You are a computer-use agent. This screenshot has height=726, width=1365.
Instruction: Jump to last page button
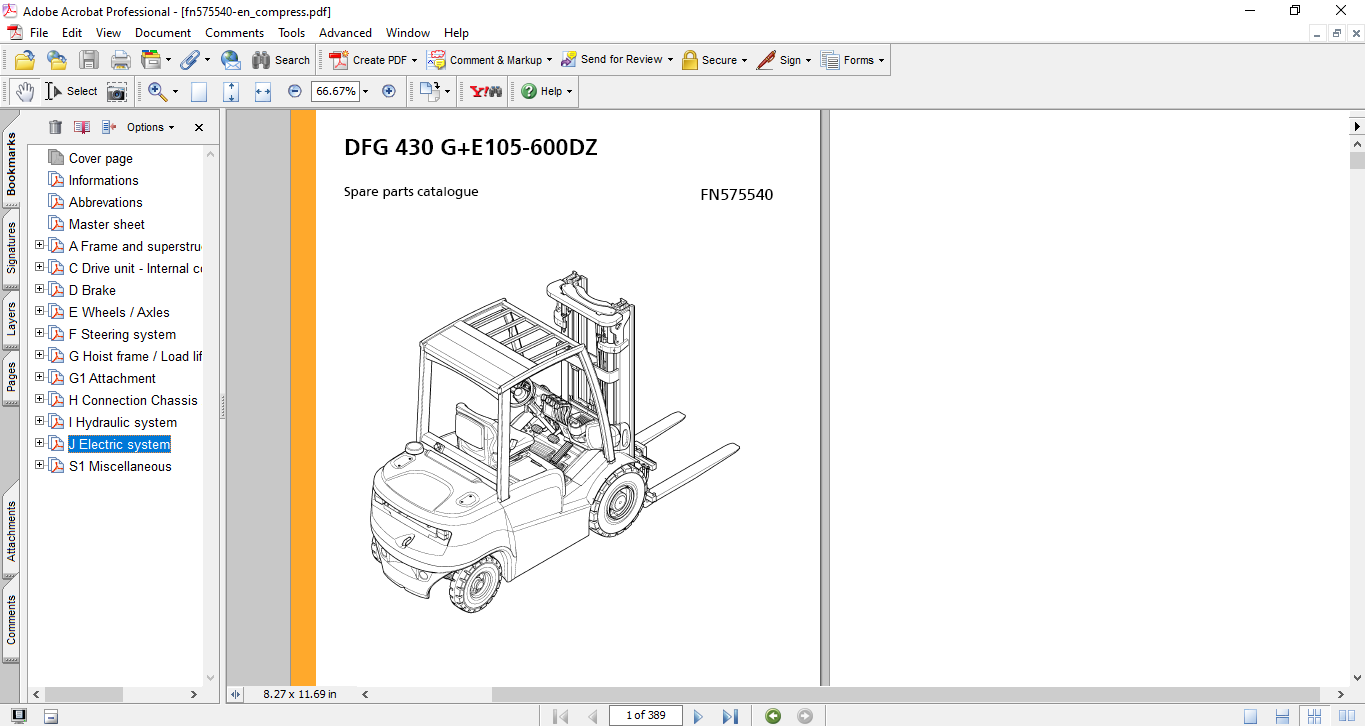click(x=730, y=715)
